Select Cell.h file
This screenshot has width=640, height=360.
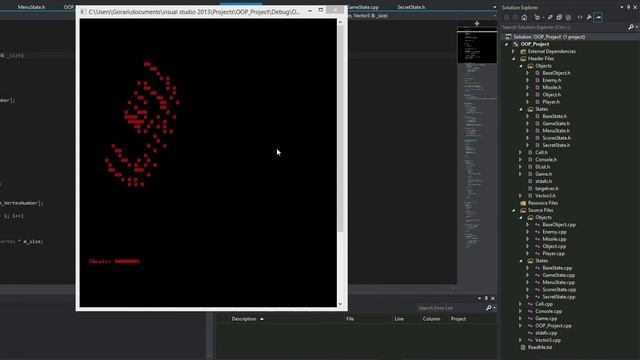[x=541, y=152]
